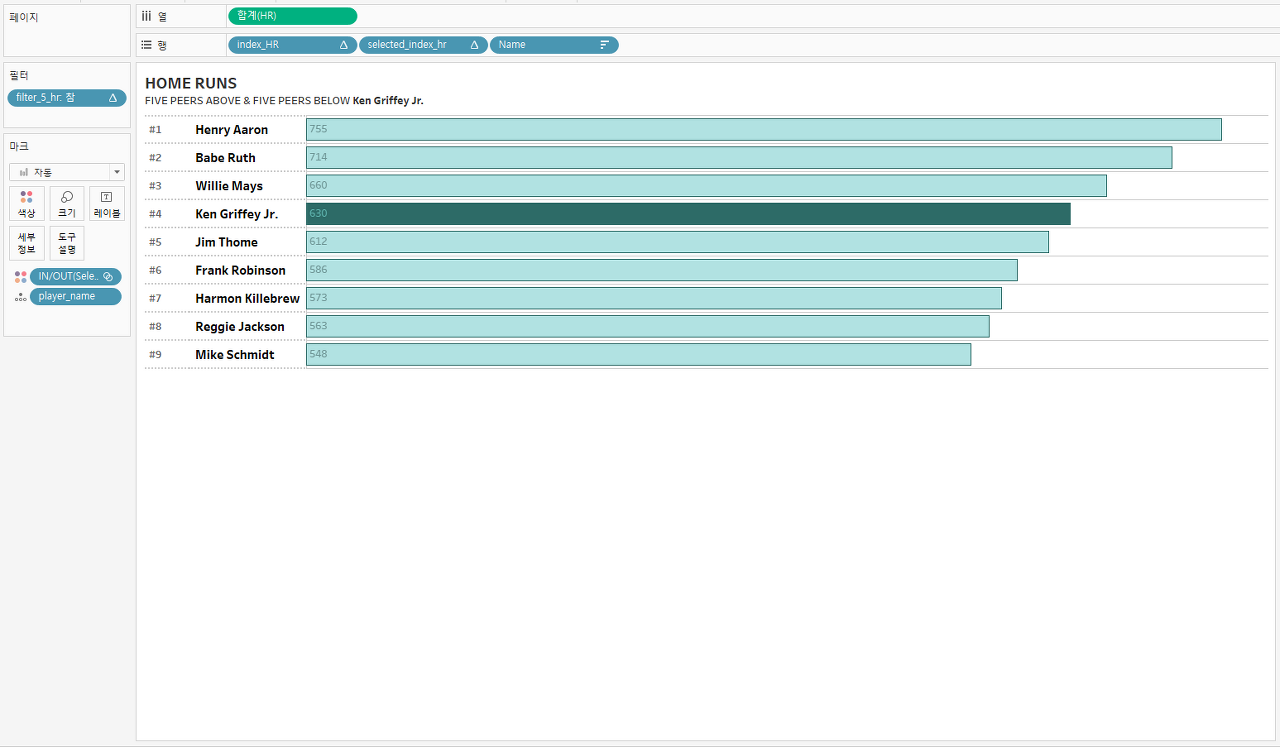Select Harmon Killebrew's bar
Screen dimensions: 1280x747
[654, 298]
